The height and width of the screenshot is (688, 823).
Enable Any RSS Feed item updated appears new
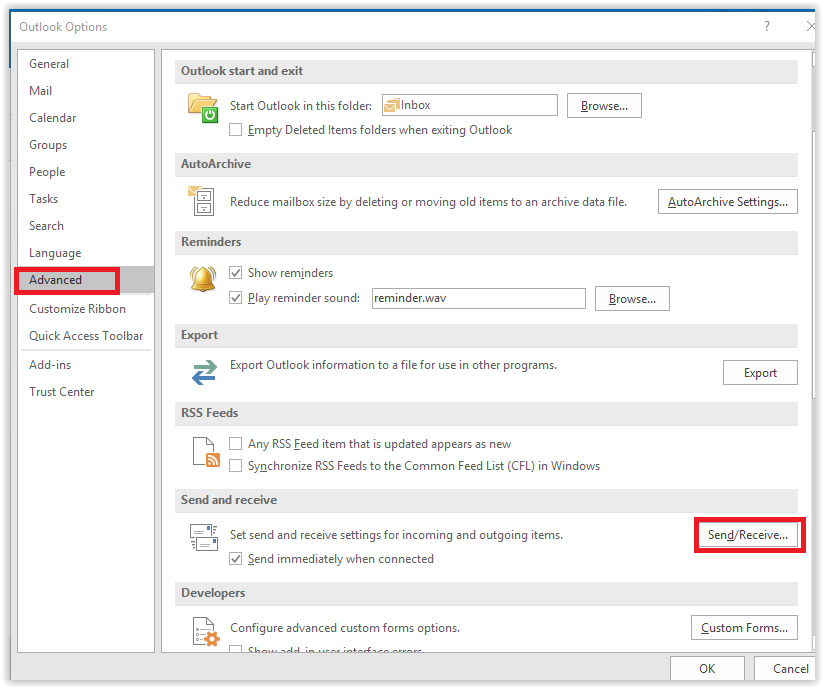[x=236, y=444]
